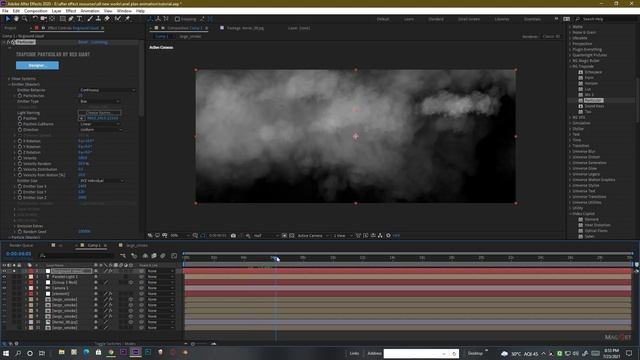
Task: Select the Hand tool
Action: (16, 19)
